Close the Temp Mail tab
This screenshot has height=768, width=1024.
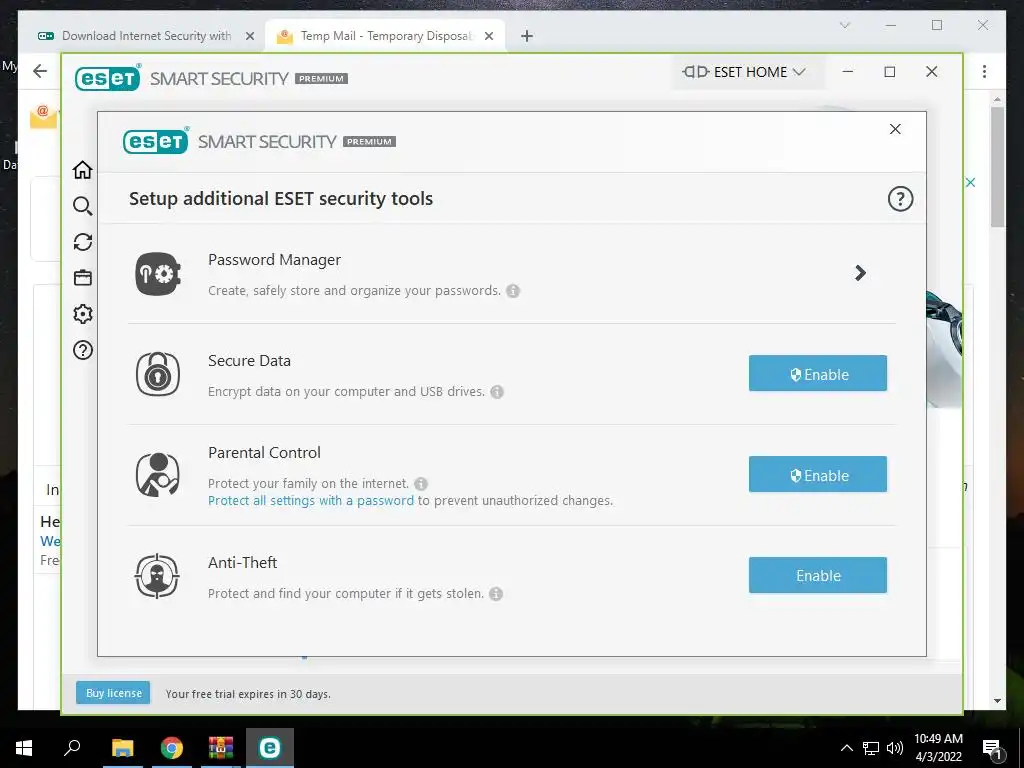click(x=488, y=37)
